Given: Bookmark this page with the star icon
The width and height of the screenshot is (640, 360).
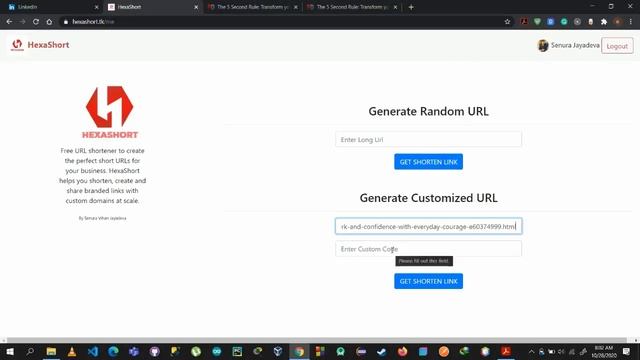Looking at the screenshot, I should coord(507,22).
